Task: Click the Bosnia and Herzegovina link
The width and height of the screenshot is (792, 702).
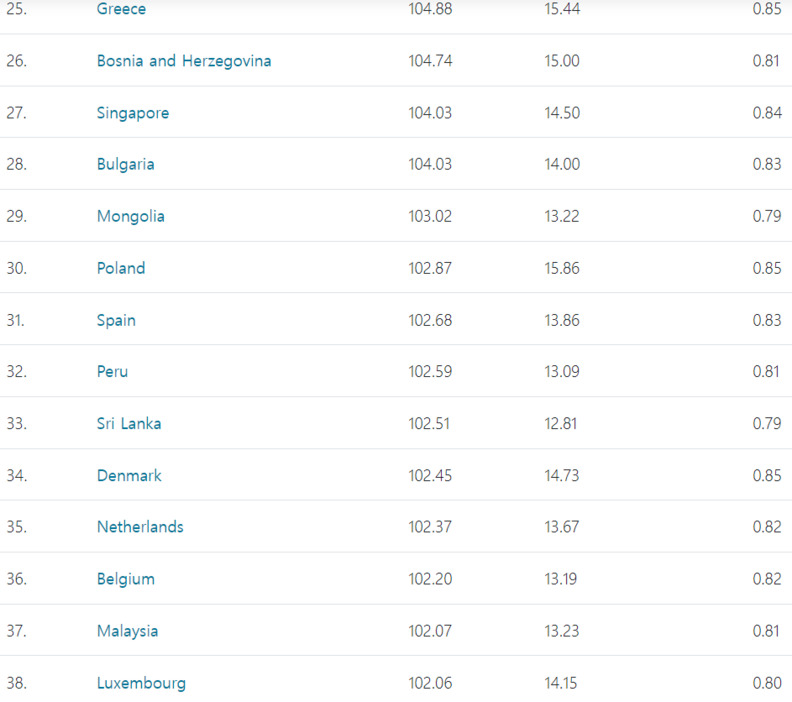Action: 184,61
